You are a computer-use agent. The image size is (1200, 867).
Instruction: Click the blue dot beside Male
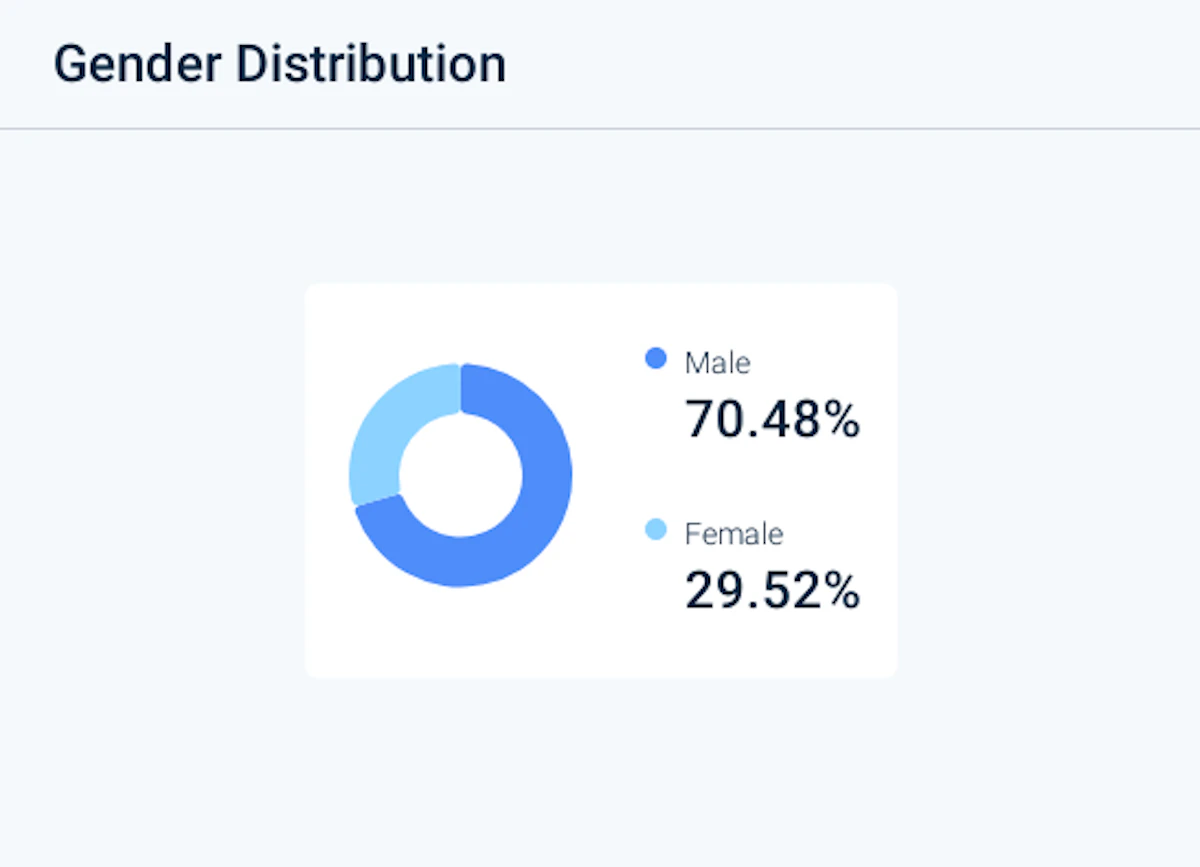[x=656, y=358]
